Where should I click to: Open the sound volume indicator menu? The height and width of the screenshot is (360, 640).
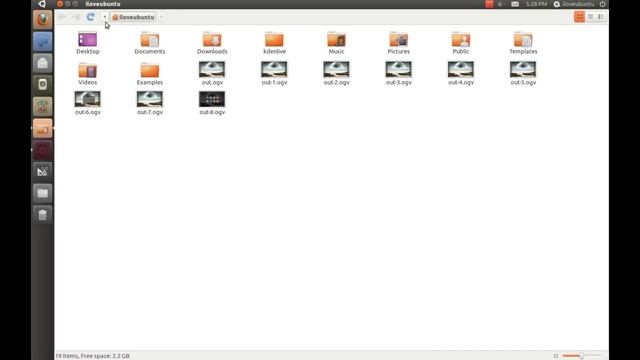pyautogui.click(x=501, y=4)
